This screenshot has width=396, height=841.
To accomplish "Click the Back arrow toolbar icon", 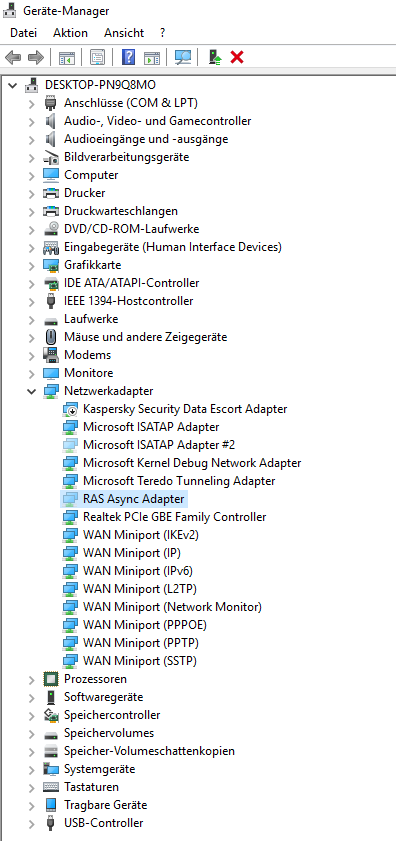I will [13, 57].
